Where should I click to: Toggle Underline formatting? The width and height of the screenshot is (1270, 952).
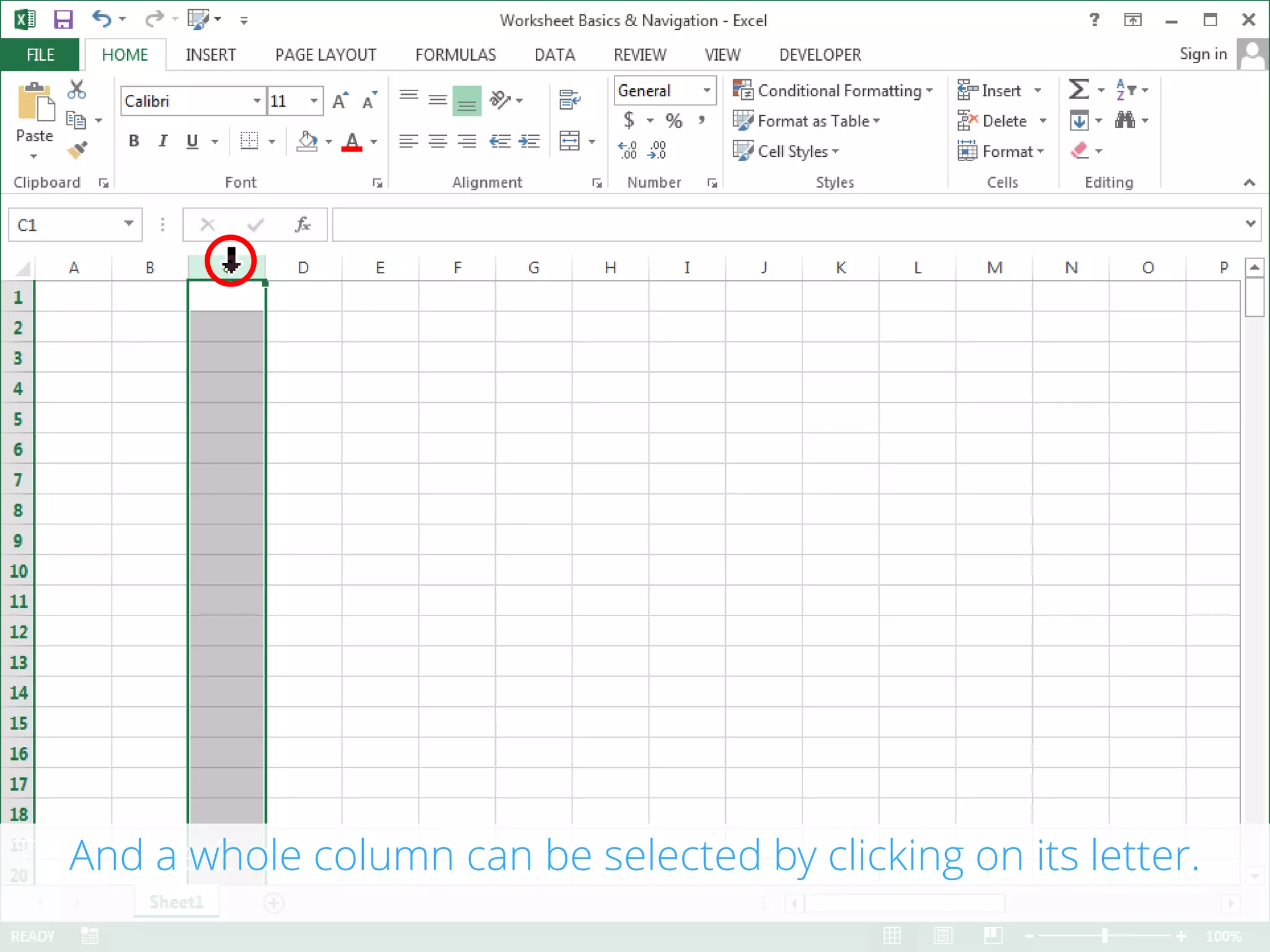point(192,141)
